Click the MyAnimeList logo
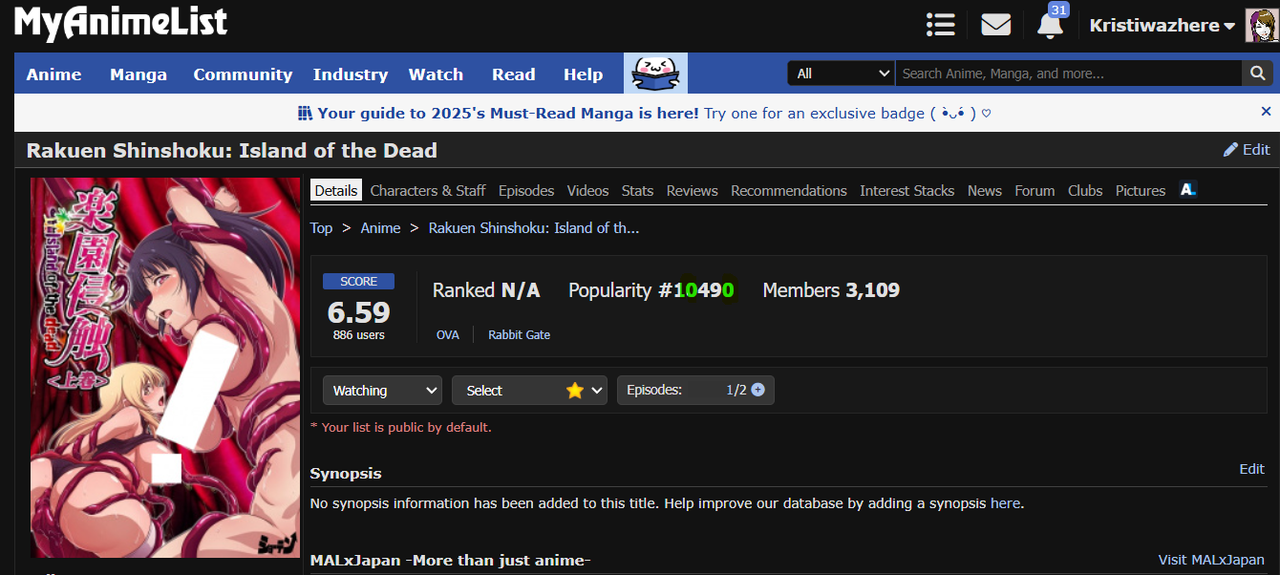The width and height of the screenshot is (1280, 575). (120, 23)
